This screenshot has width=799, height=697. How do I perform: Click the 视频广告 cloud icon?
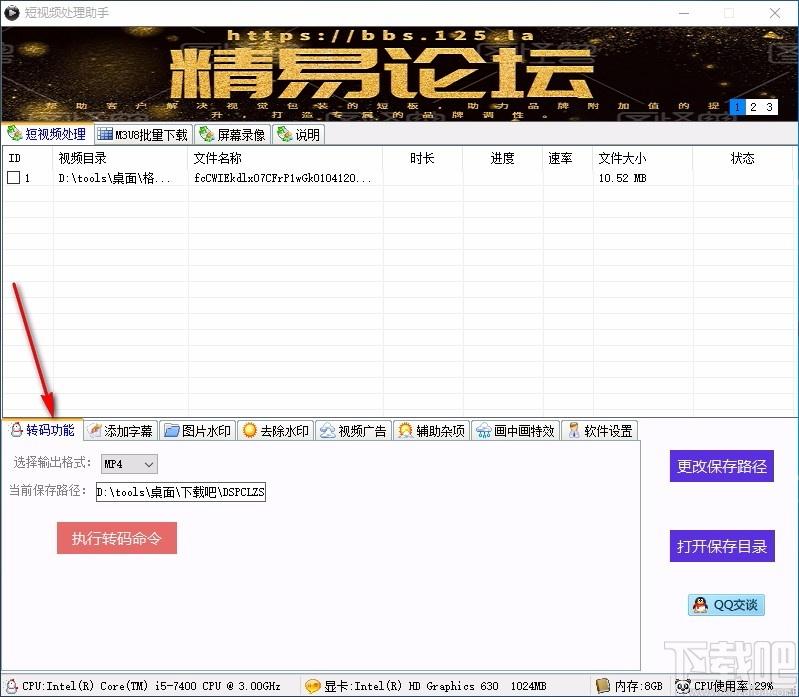[328, 432]
